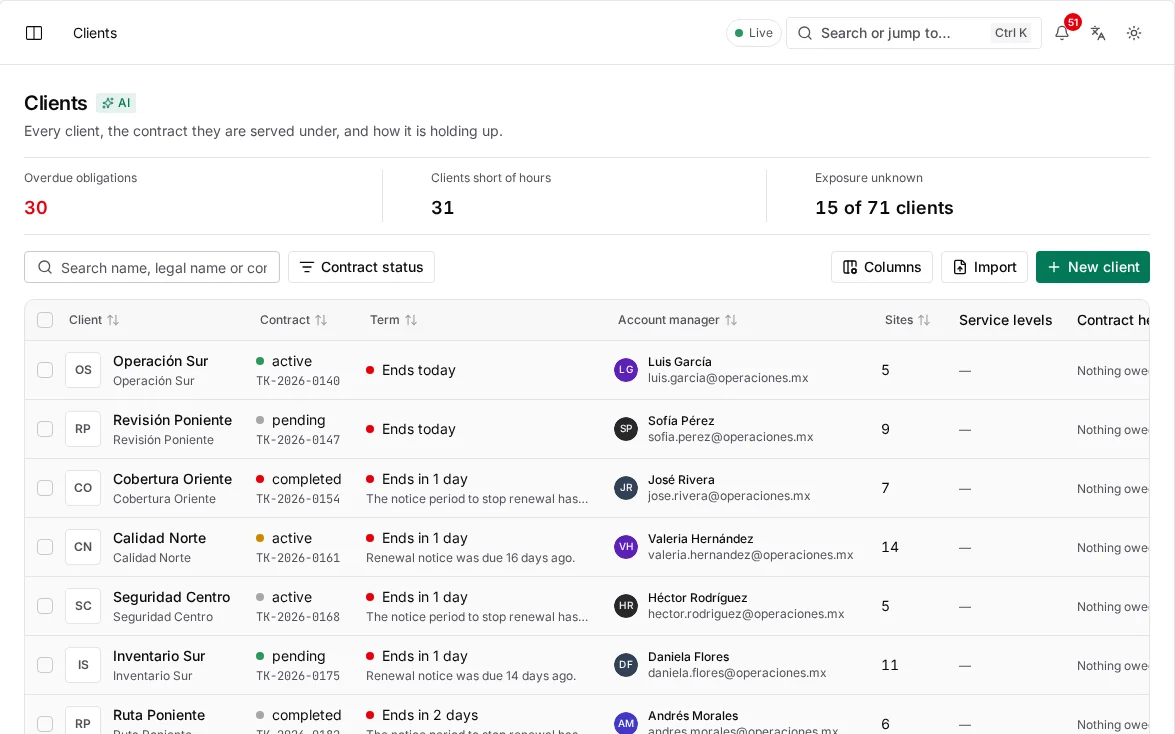Click the Live status indicator

(754, 33)
